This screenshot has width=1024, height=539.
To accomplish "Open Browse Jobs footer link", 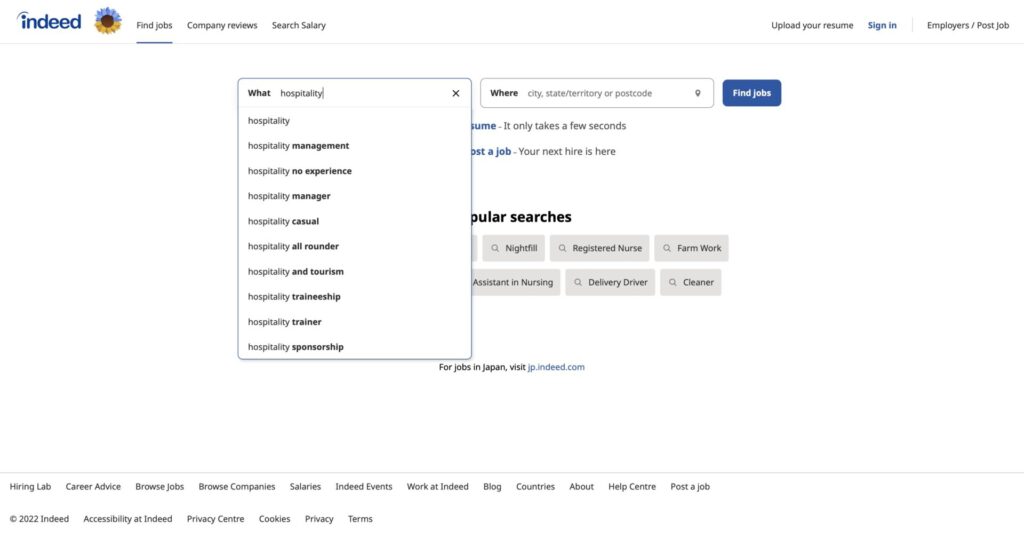I will point(159,487).
